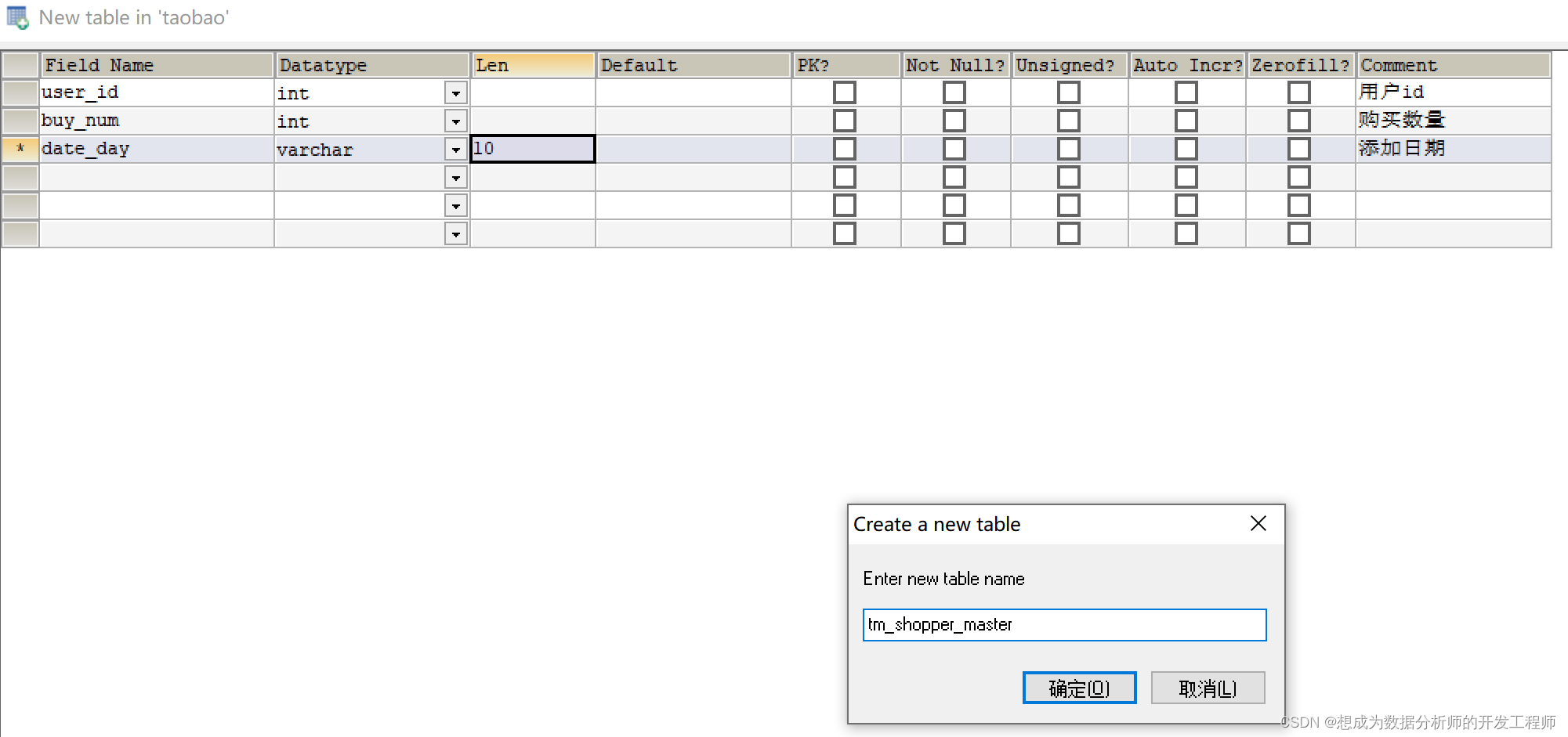Open datatype dropdown for buy_num
The image size is (1568, 737).
click(456, 121)
